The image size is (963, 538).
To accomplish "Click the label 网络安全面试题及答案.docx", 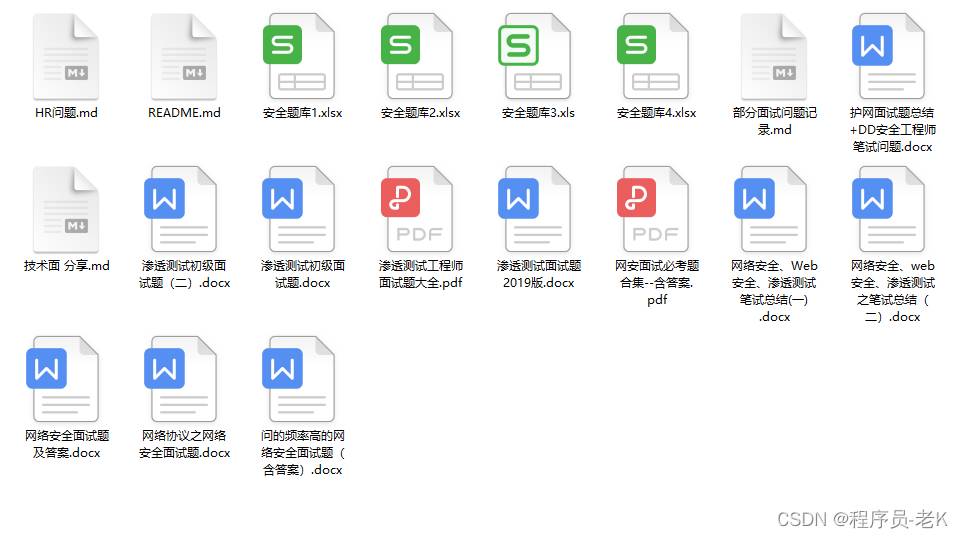I will click(x=66, y=444).
